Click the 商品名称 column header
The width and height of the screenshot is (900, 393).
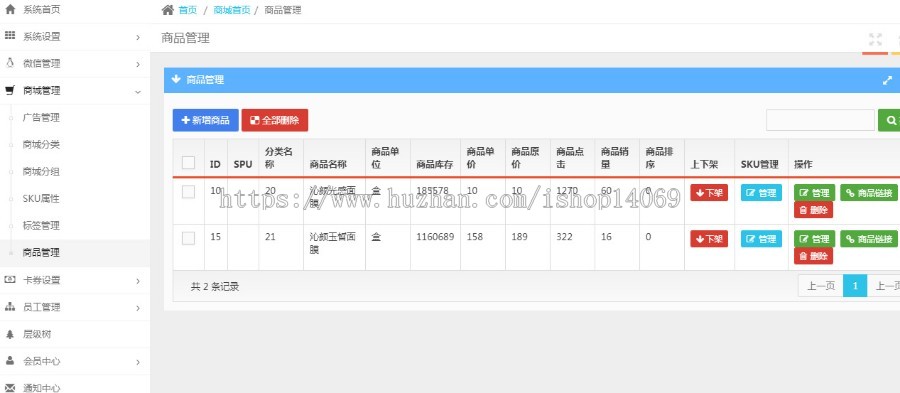(328, 165)
